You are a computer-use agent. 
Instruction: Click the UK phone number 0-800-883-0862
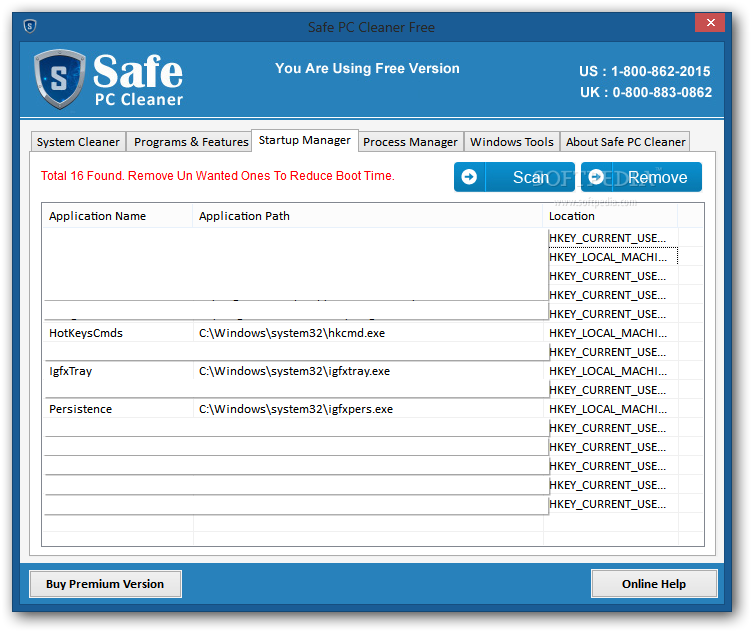(662, 92)
